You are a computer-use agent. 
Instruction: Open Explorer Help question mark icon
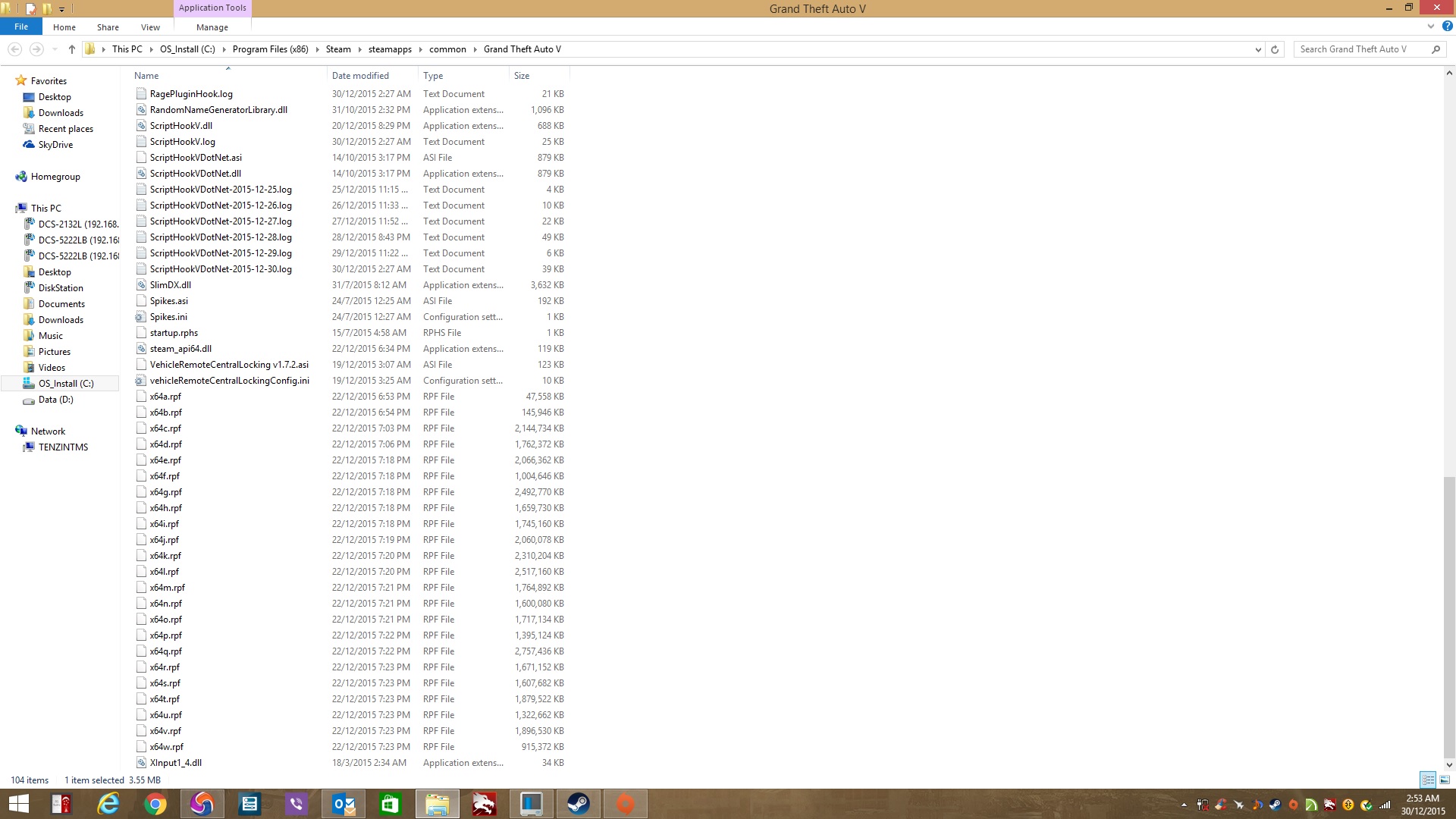[x=1447, y=26]
